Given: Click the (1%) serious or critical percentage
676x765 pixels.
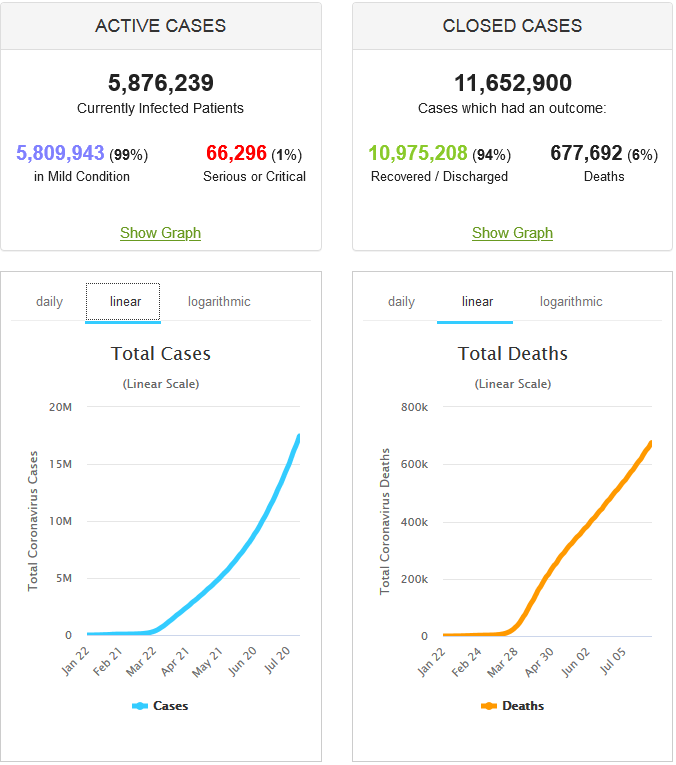Looking at the screenshot, I should [287, 155].
